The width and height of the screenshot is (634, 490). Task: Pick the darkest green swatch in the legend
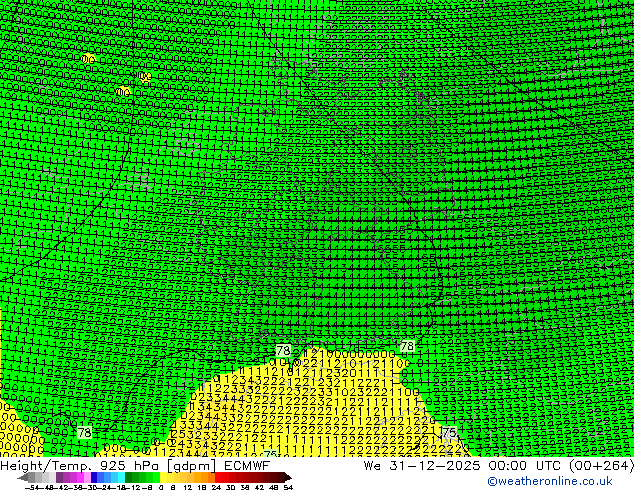pyautogui.click(x=129, y=478)
